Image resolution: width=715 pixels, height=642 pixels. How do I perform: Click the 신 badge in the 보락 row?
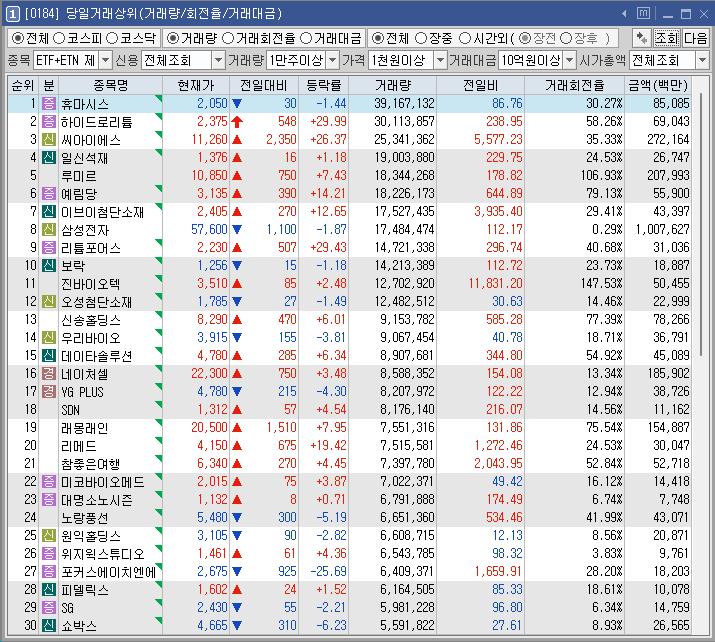[x=49, y=265]
